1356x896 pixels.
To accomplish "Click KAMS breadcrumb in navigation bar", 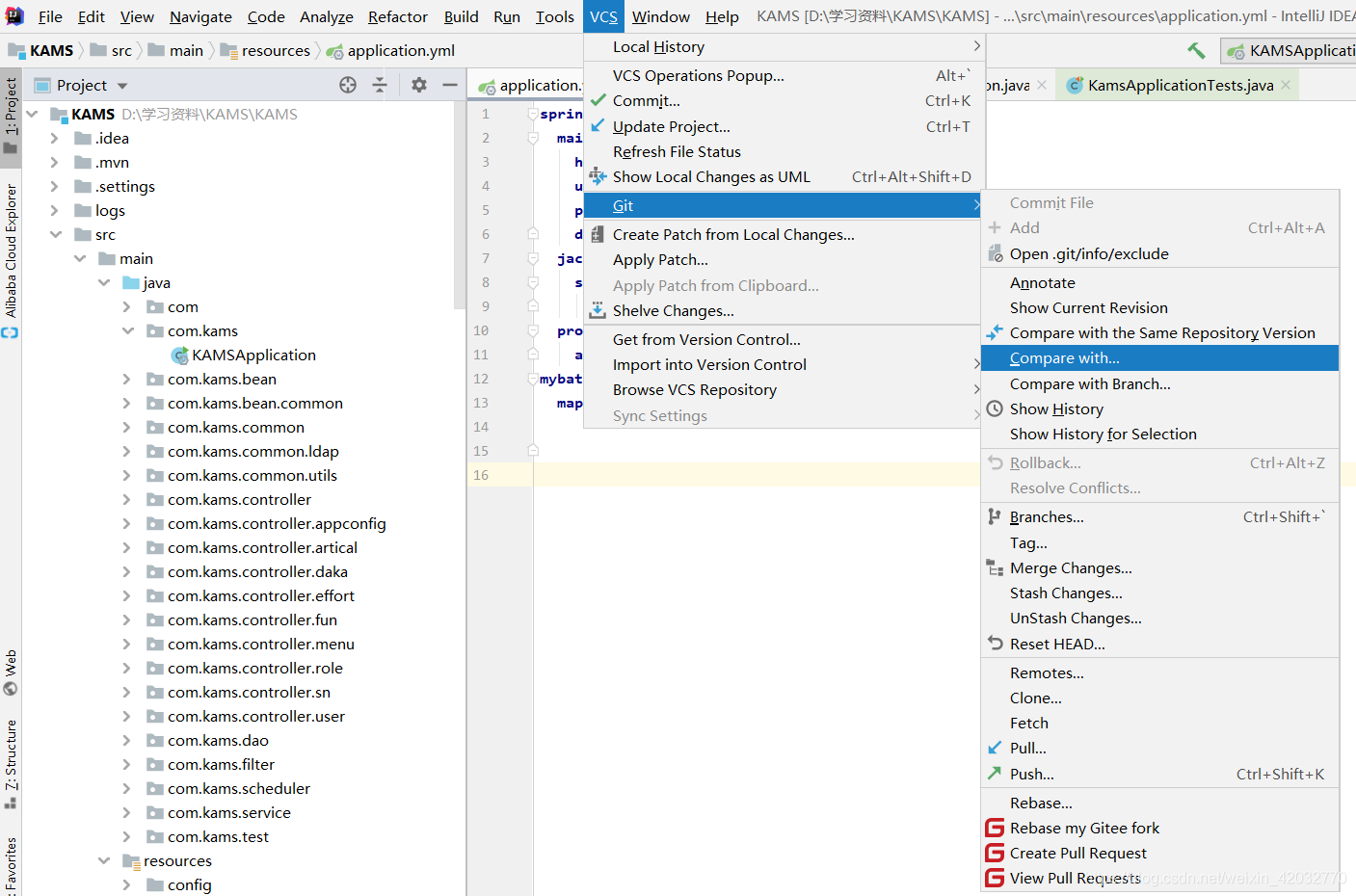I will tap(40, 50).
